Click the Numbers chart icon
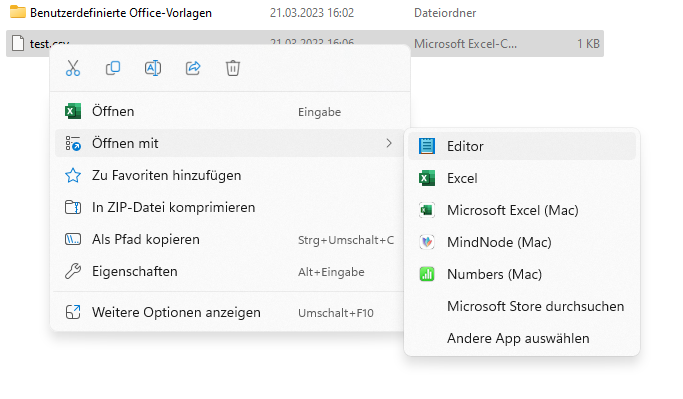Image resolution: width=683 pixels, height=399 pixels. click(427, 274)
